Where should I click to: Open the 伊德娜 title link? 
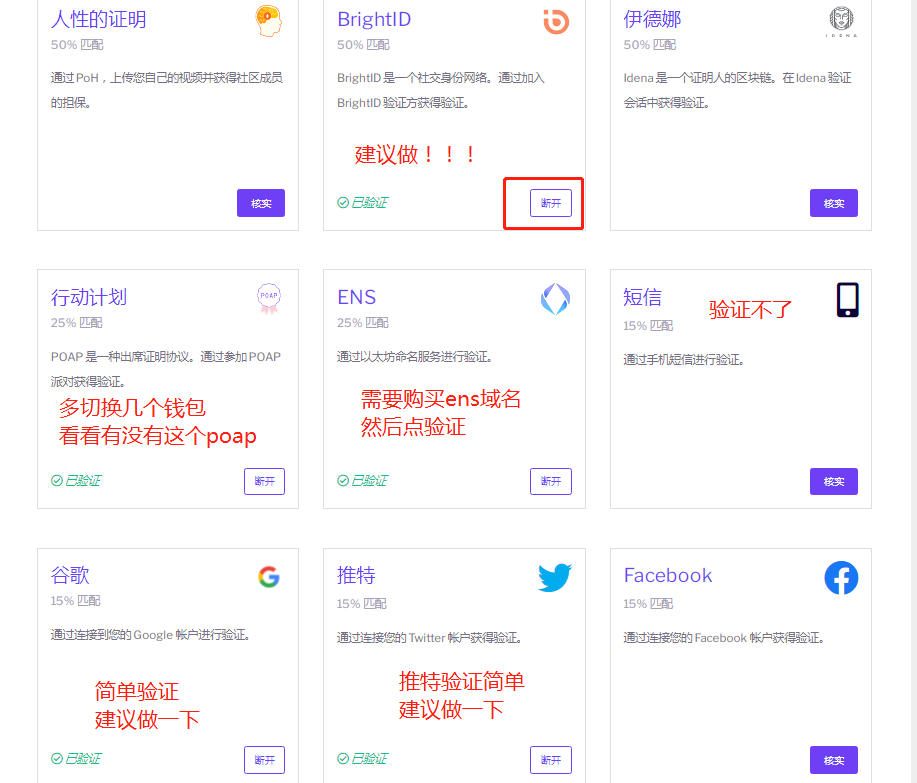point(652,19)
